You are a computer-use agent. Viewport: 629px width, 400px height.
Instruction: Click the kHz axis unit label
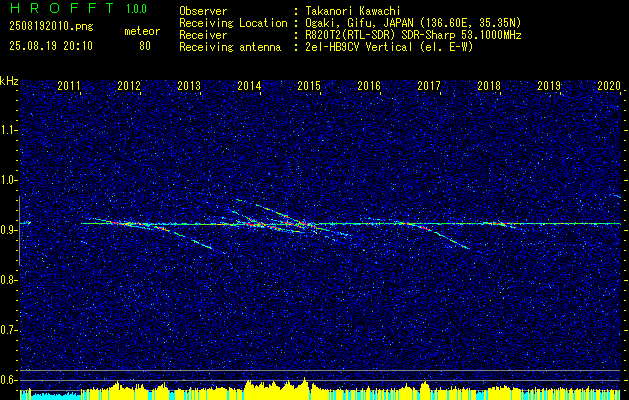click(x=9, y=81)
